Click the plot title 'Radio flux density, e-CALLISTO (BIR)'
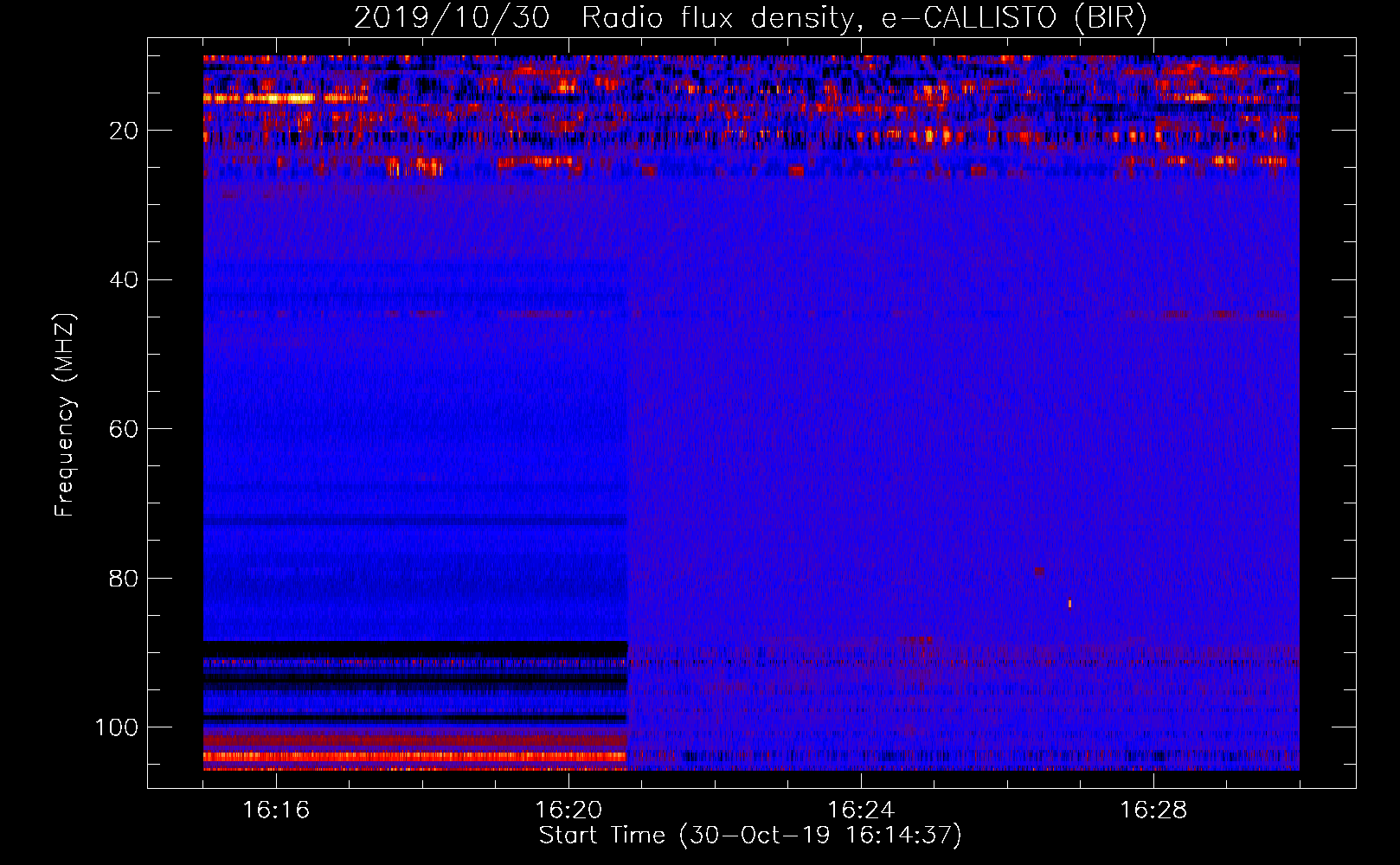This screenshot has width=1400, height=865. pos(864,18)
